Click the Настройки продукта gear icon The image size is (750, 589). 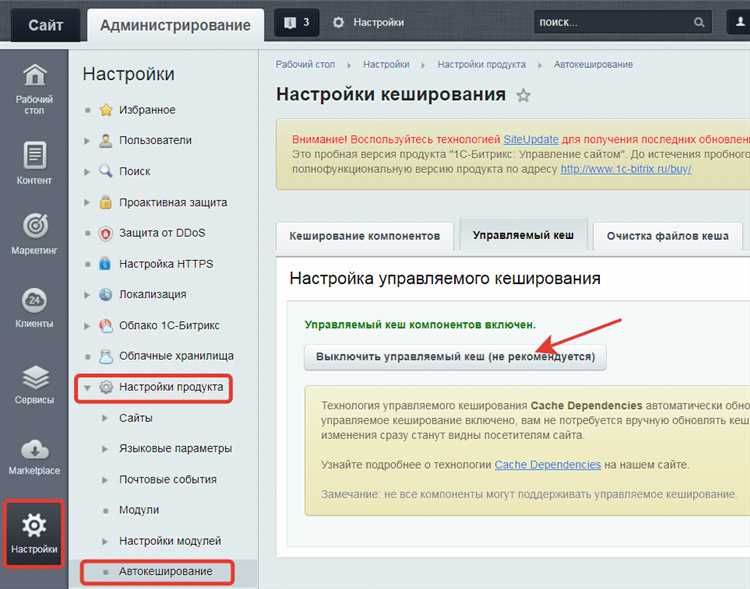click(105, 387)
